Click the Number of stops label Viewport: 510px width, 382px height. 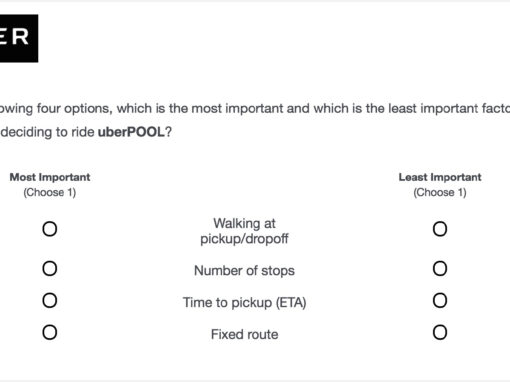point(244,271)
